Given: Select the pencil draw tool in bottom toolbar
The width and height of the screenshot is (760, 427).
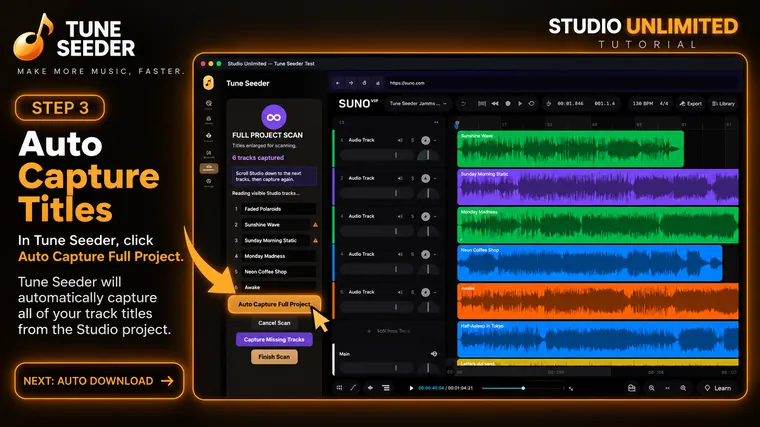Looking at the screenshot, I should tap(353, 388).
